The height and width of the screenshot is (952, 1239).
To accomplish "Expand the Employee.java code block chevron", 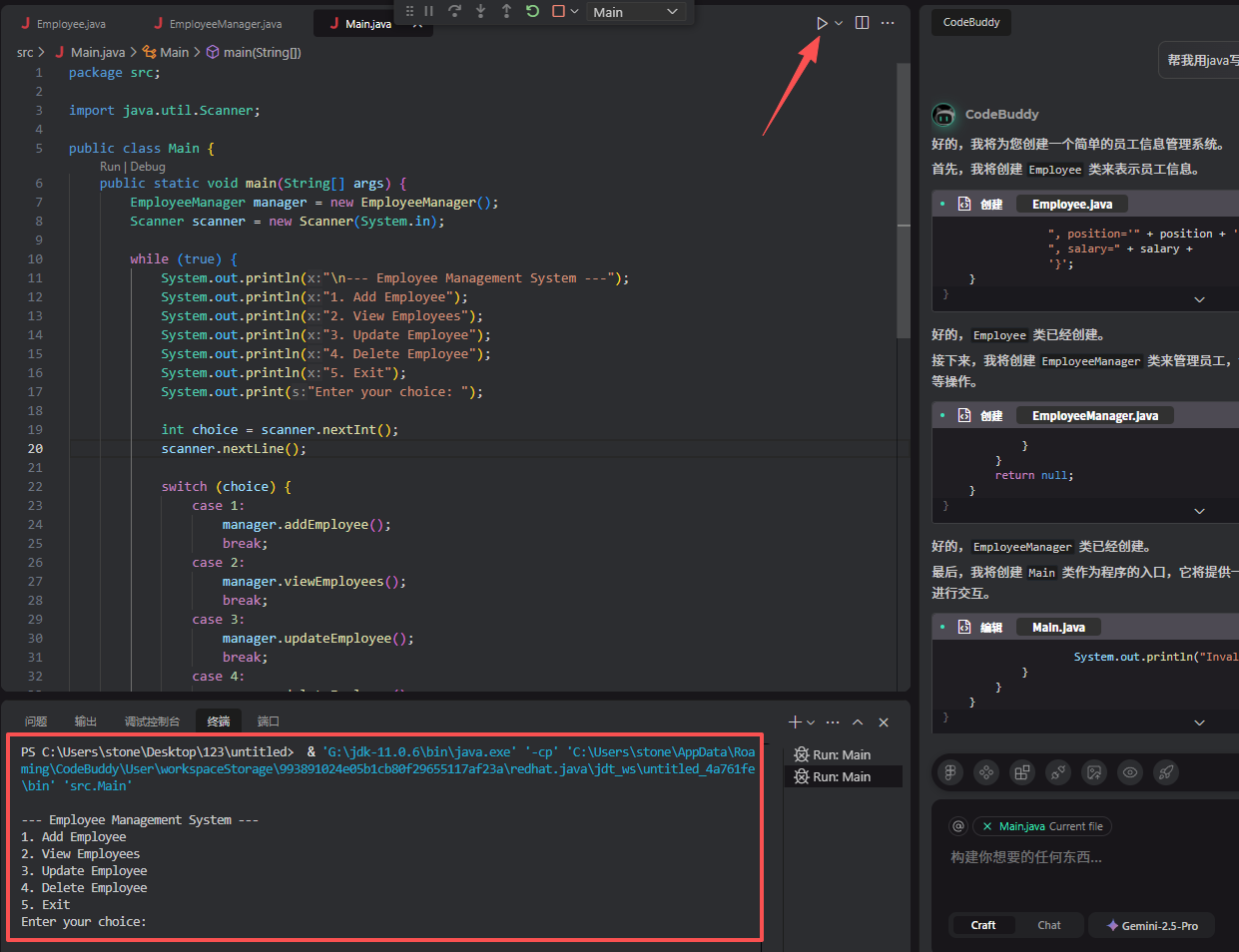I will [1199, 299].
